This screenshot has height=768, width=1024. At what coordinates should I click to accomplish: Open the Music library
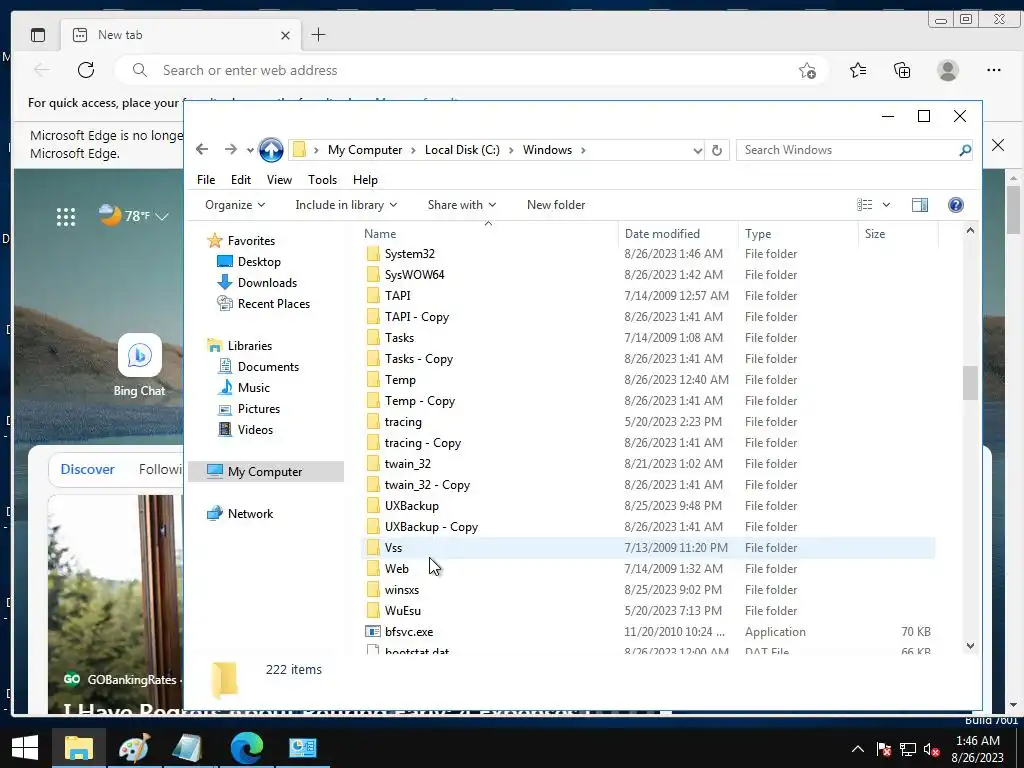pyautogui.click(x=253, y=388)
